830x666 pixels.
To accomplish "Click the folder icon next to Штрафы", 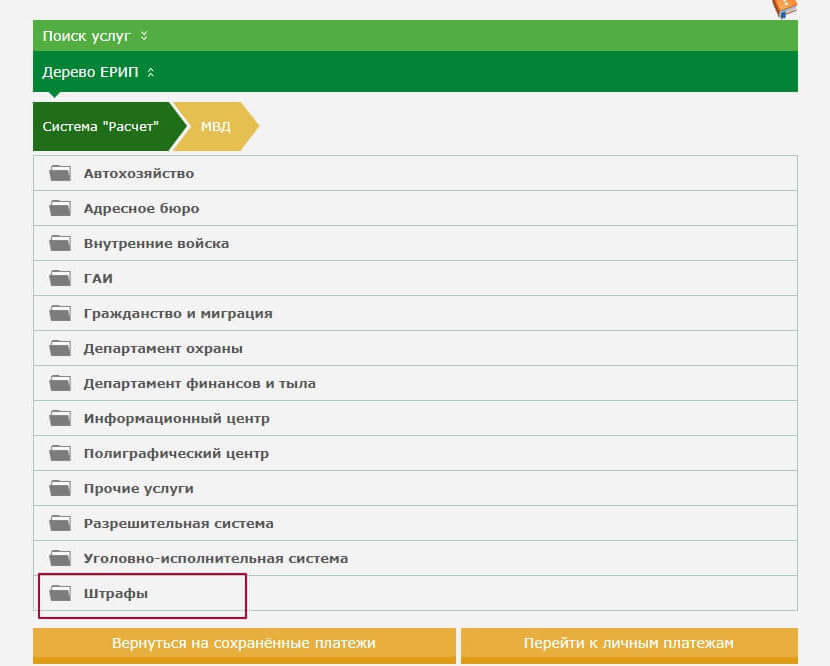I will point(61,594).
